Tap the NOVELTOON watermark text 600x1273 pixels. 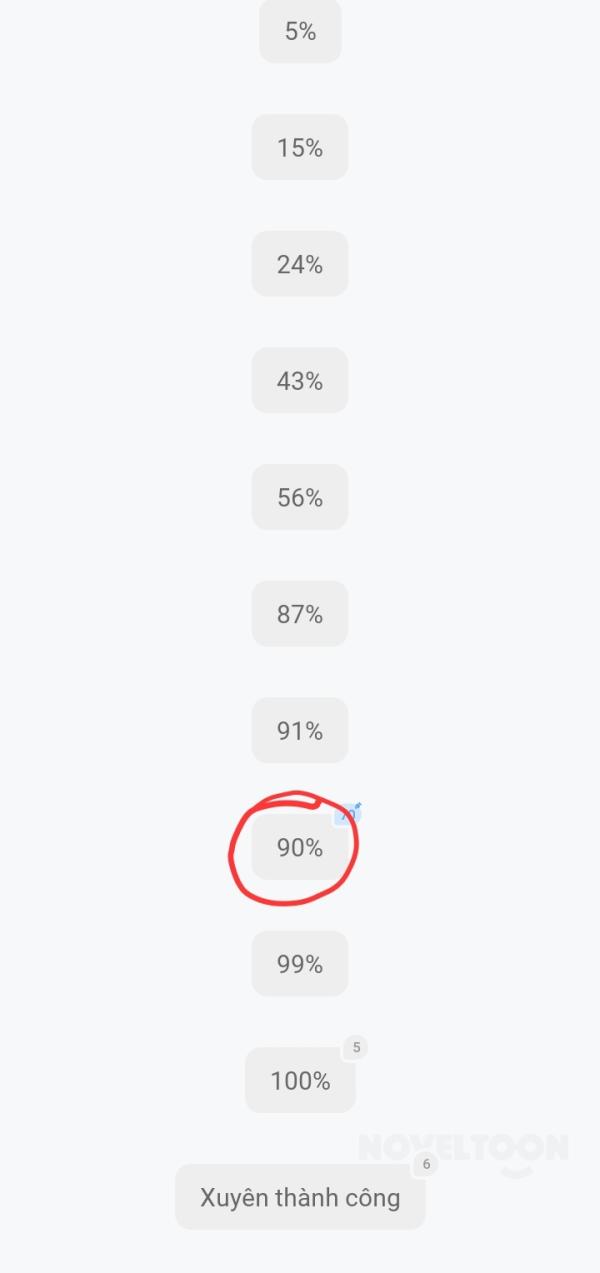coord(463,1148)
